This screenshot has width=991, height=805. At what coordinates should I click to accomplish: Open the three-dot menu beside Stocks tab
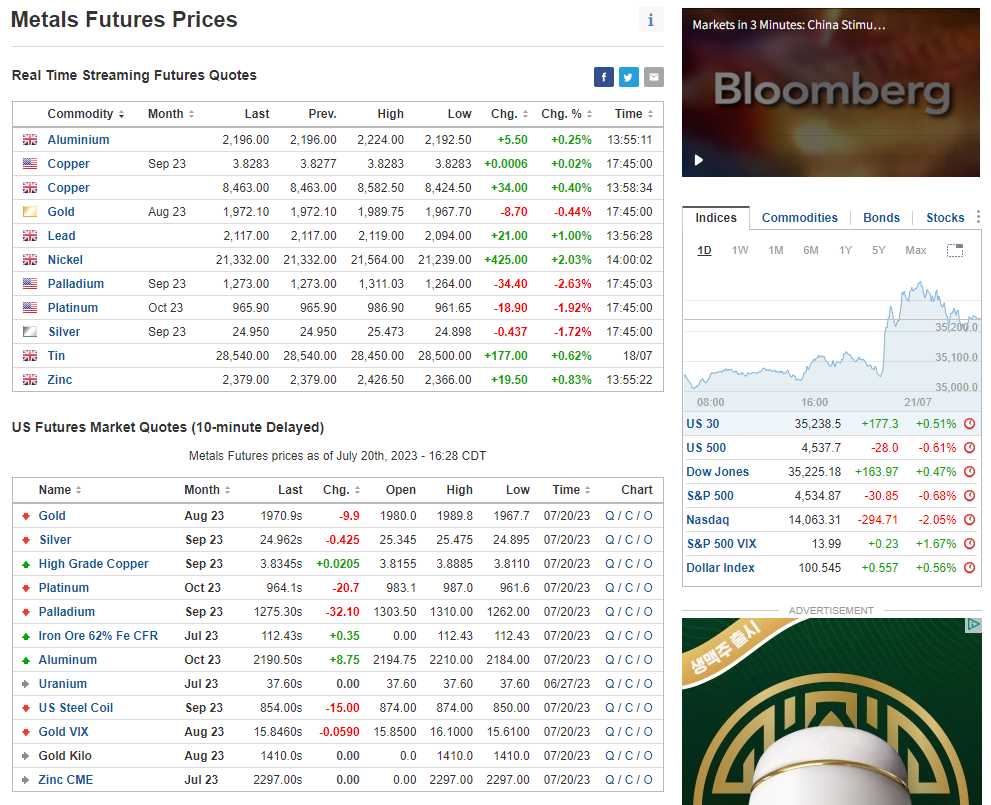[978, 217]
